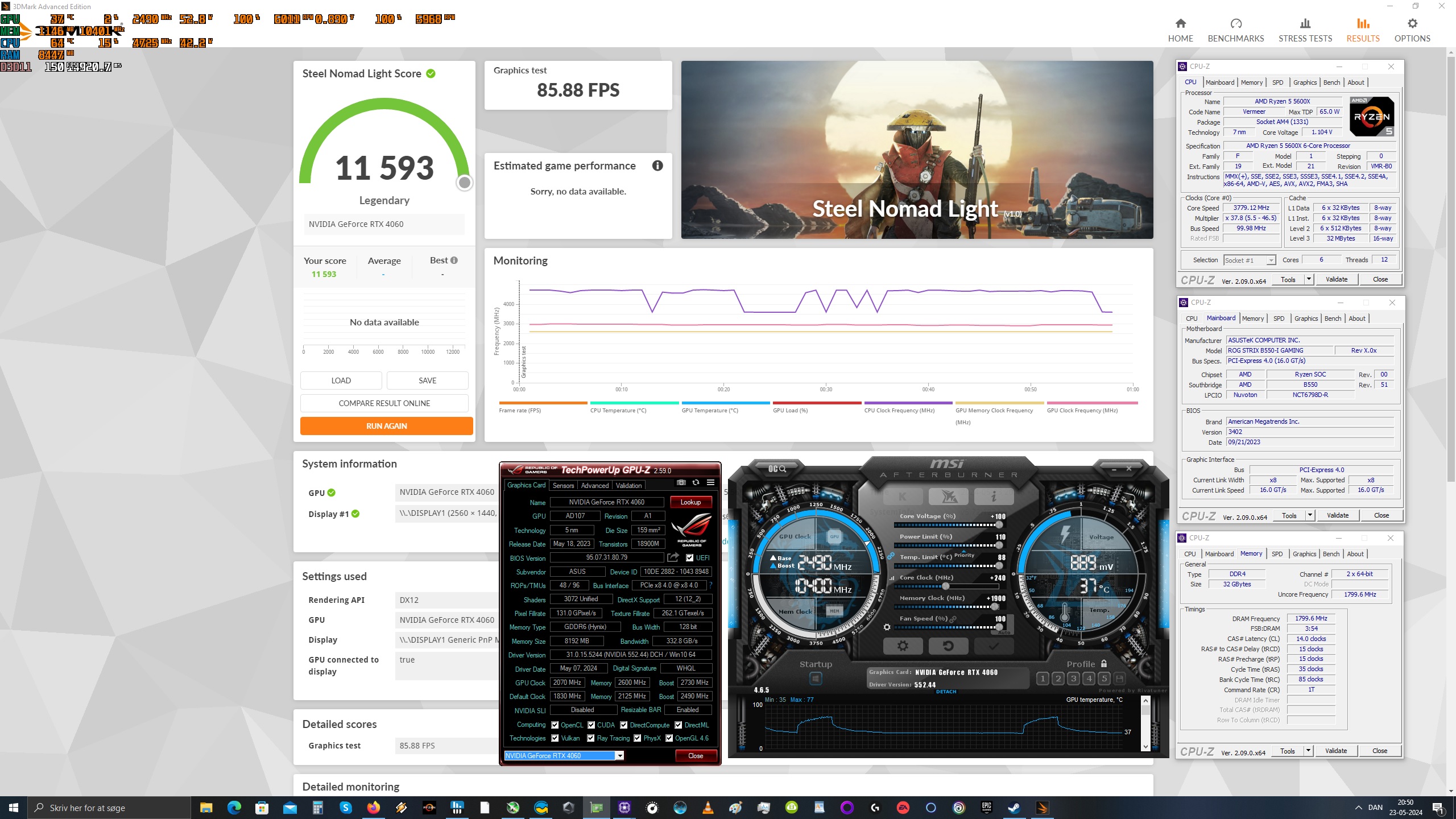Adjust the Power Limit slider handle
The width and height of the screenshot is (1456, 819).
(999, 545)
